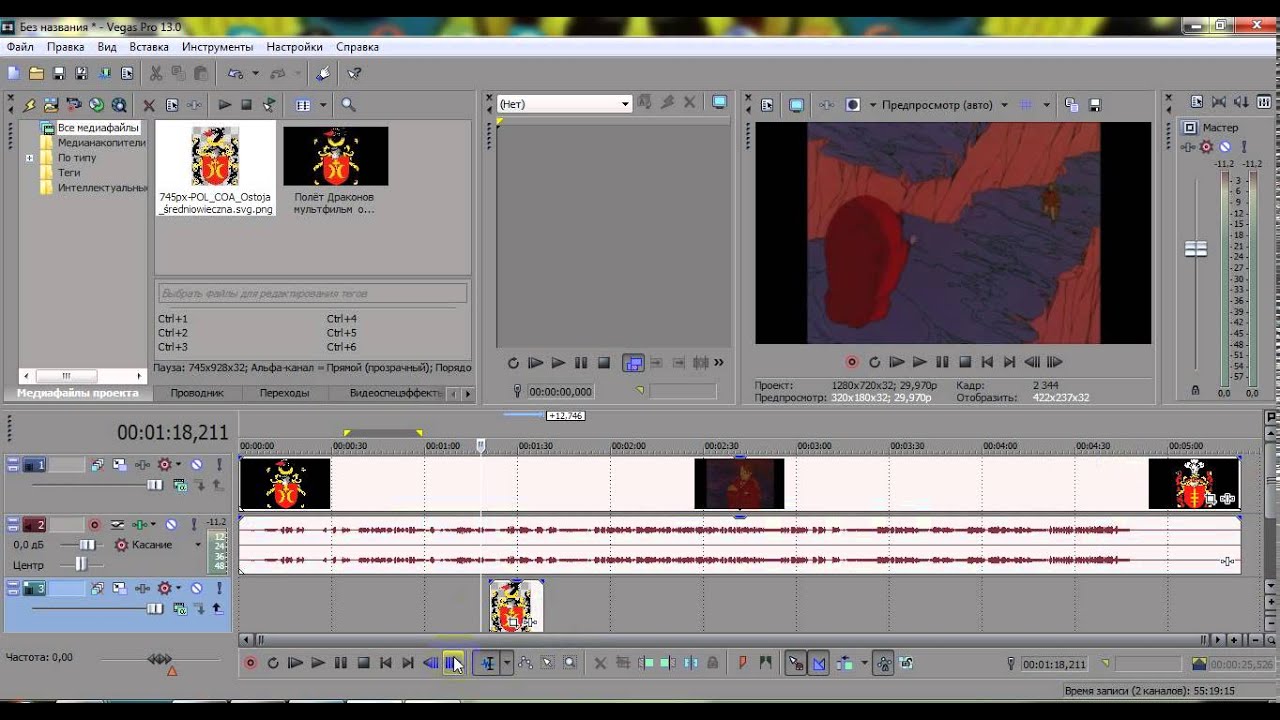This screenshot has height=720, width=1280.
Task: Adjust the Master volume fader
Action: coord(1195,249)
